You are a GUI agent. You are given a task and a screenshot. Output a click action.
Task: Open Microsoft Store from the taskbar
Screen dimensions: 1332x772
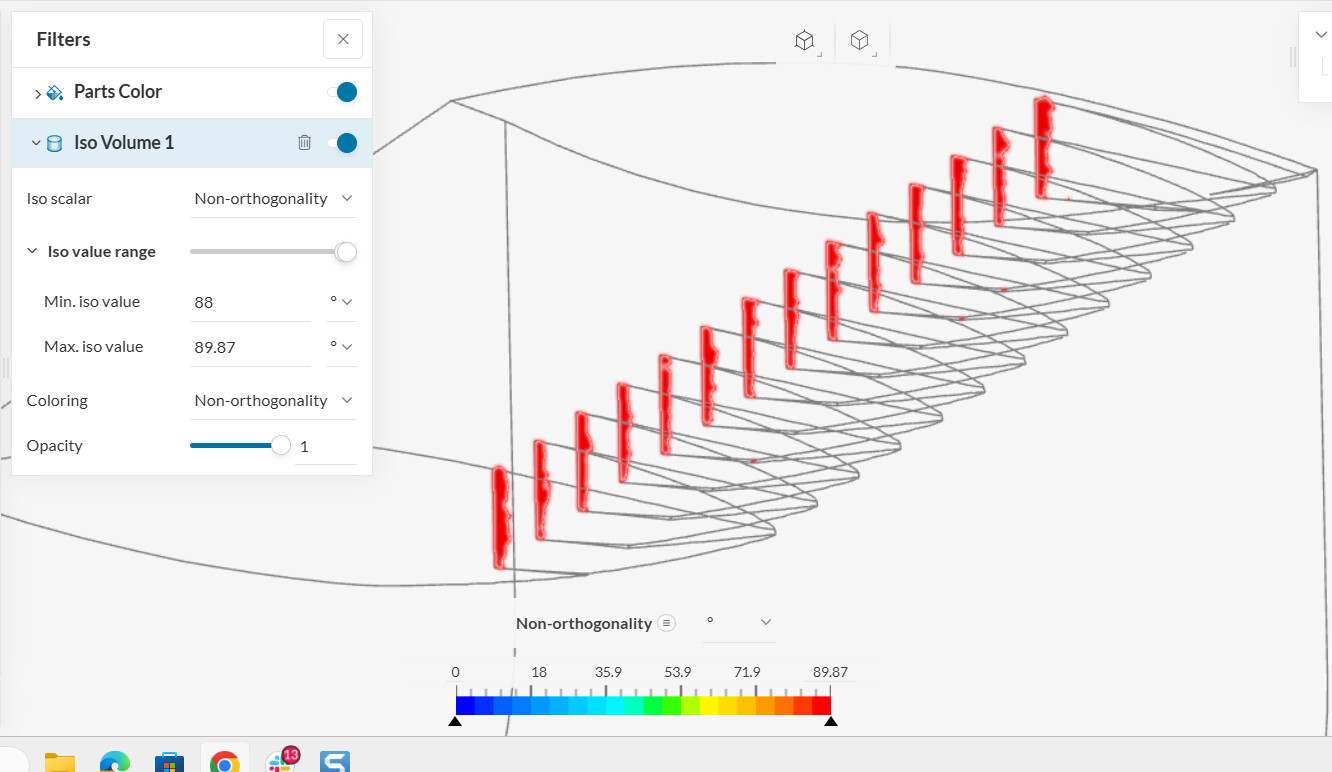click(170, 762)
